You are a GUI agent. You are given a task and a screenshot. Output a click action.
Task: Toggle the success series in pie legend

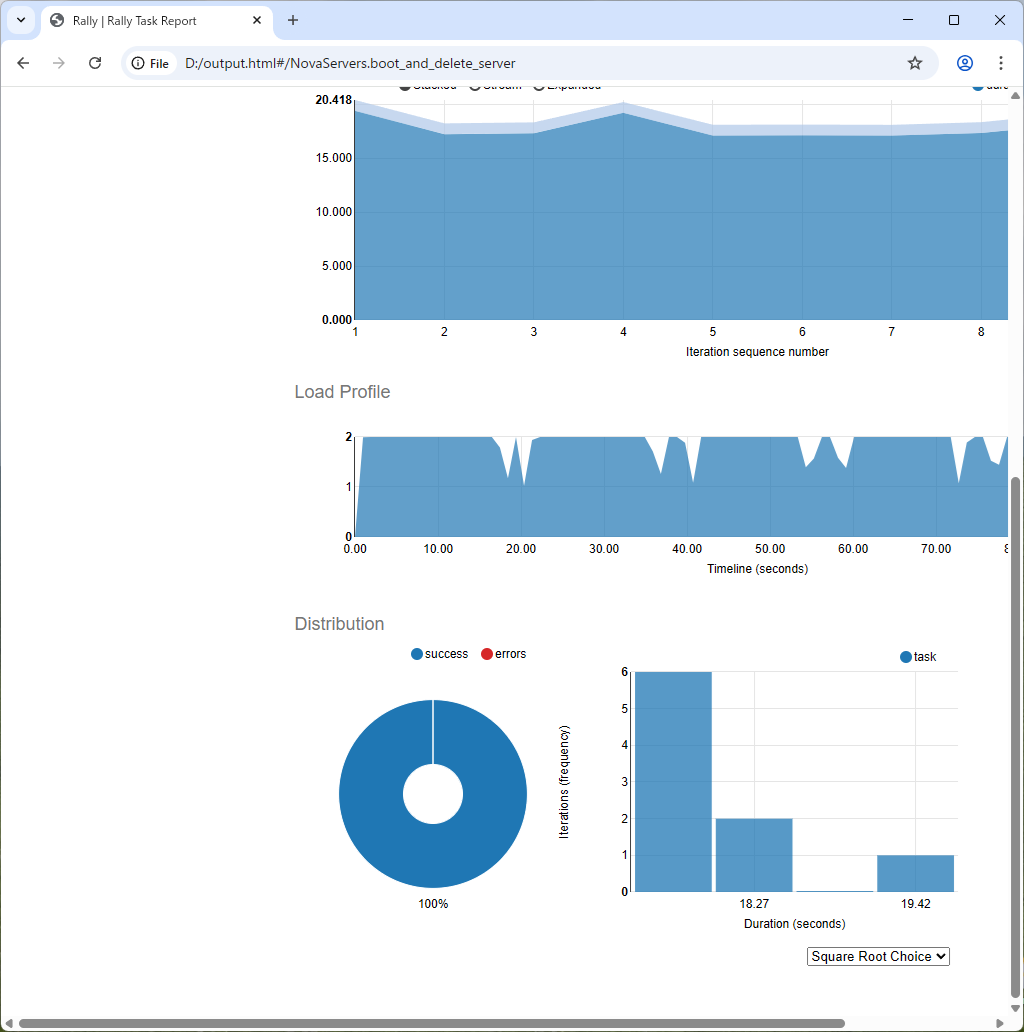439,654
